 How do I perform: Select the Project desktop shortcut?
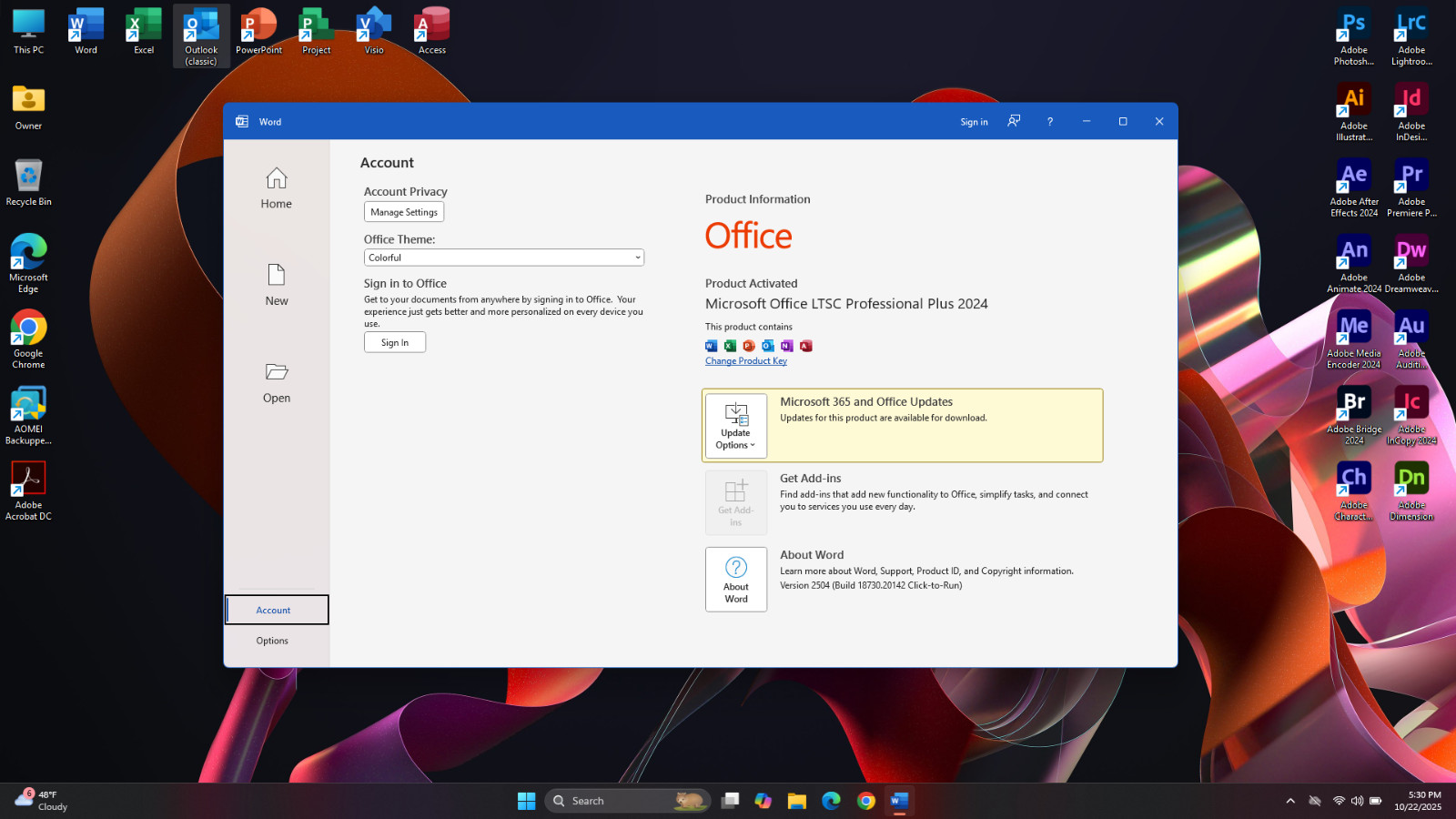click(317, 32)
